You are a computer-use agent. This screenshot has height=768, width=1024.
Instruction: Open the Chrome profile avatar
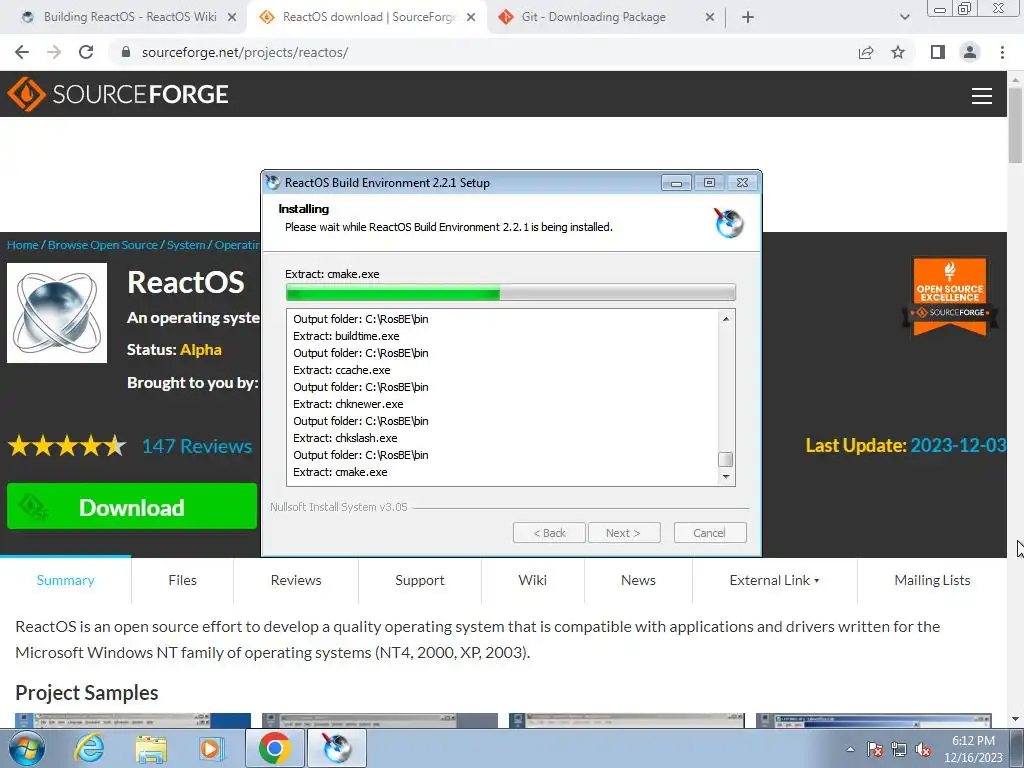[970, 52]
